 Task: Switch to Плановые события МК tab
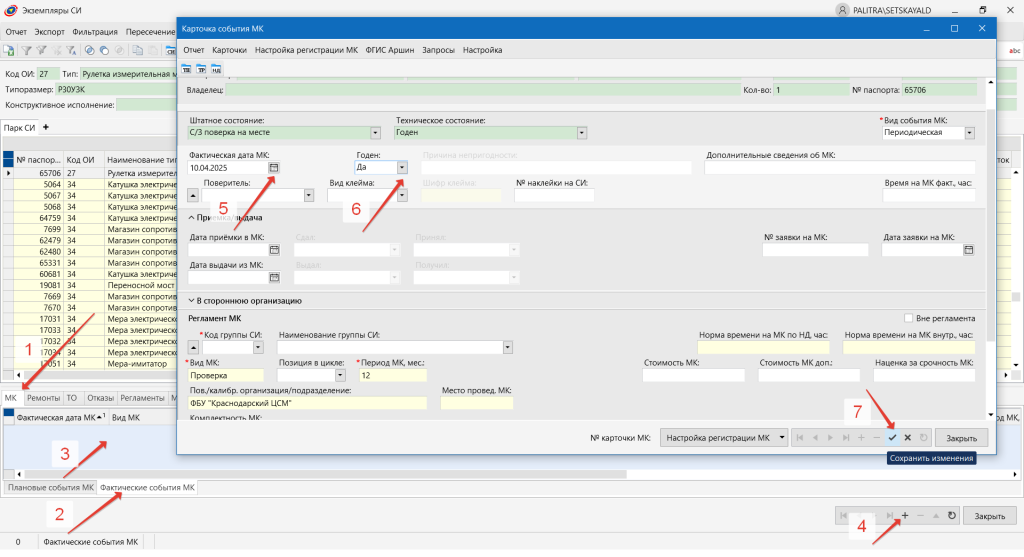[51, 488]
